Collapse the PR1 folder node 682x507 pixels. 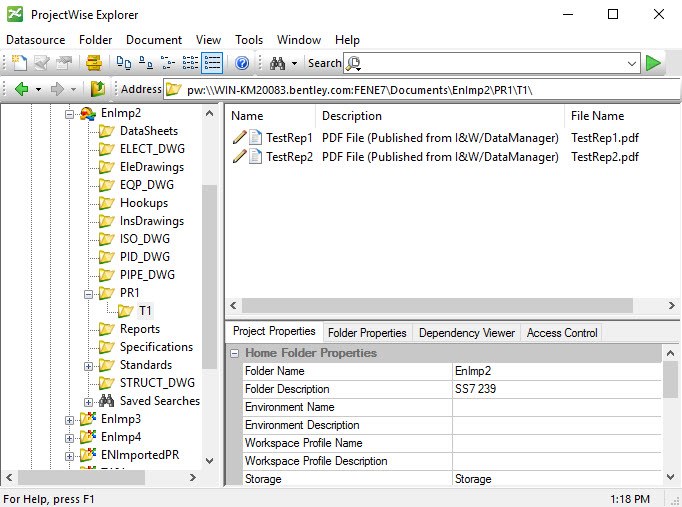point(88,294)
